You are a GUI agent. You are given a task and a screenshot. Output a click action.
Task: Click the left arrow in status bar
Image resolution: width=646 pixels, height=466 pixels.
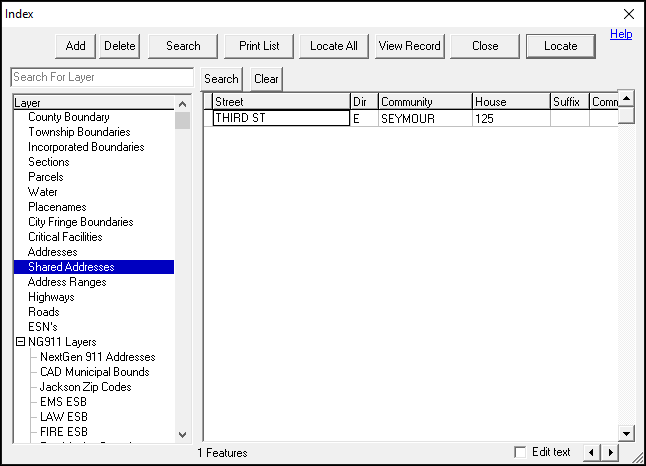click(591, 453)
